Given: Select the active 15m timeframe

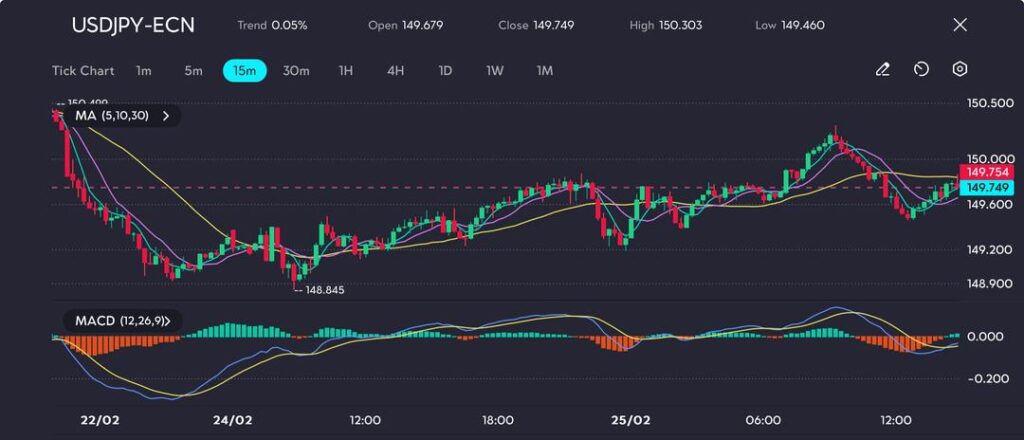Looking at the screenshot, I should (x=244, y=71).
